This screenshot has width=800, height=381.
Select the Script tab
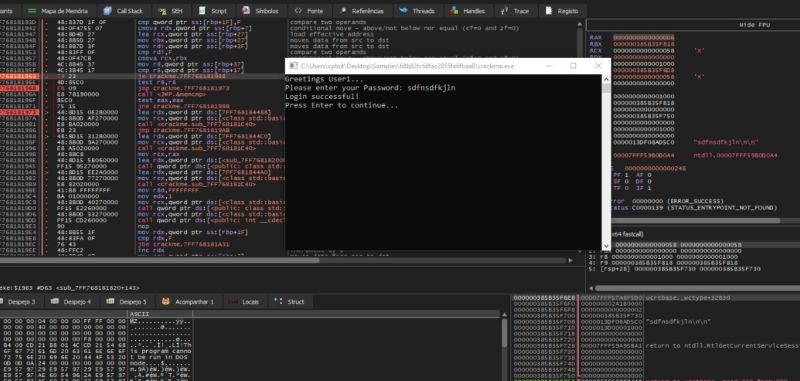coord(213,11)
